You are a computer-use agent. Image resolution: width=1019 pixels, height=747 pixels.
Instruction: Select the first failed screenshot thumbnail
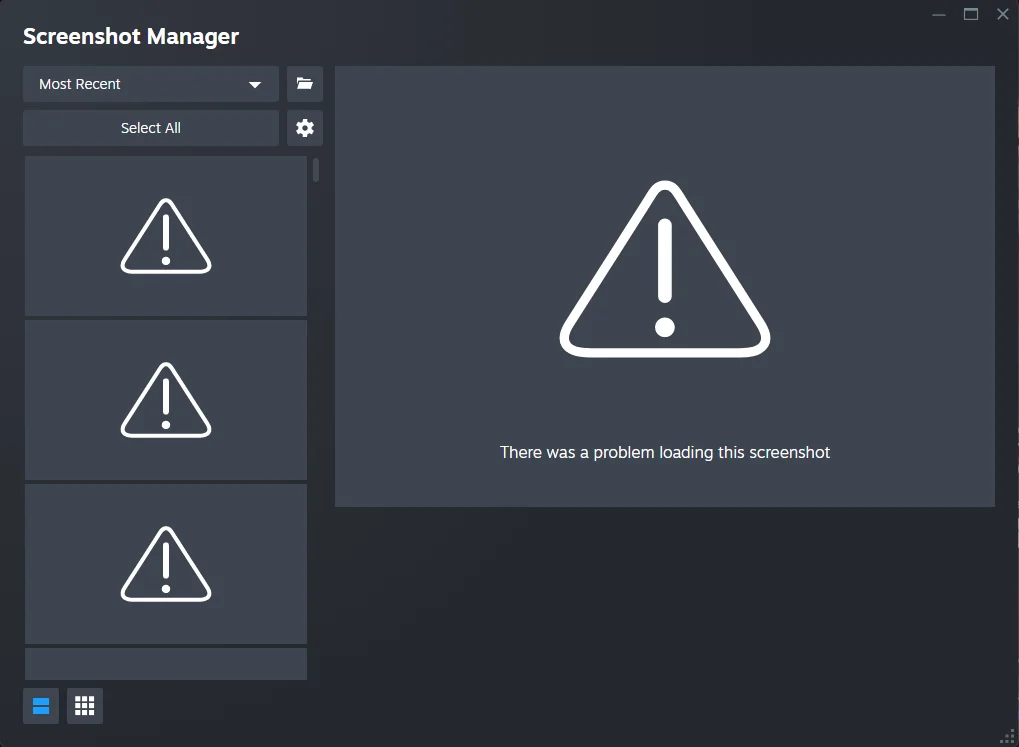166,236
